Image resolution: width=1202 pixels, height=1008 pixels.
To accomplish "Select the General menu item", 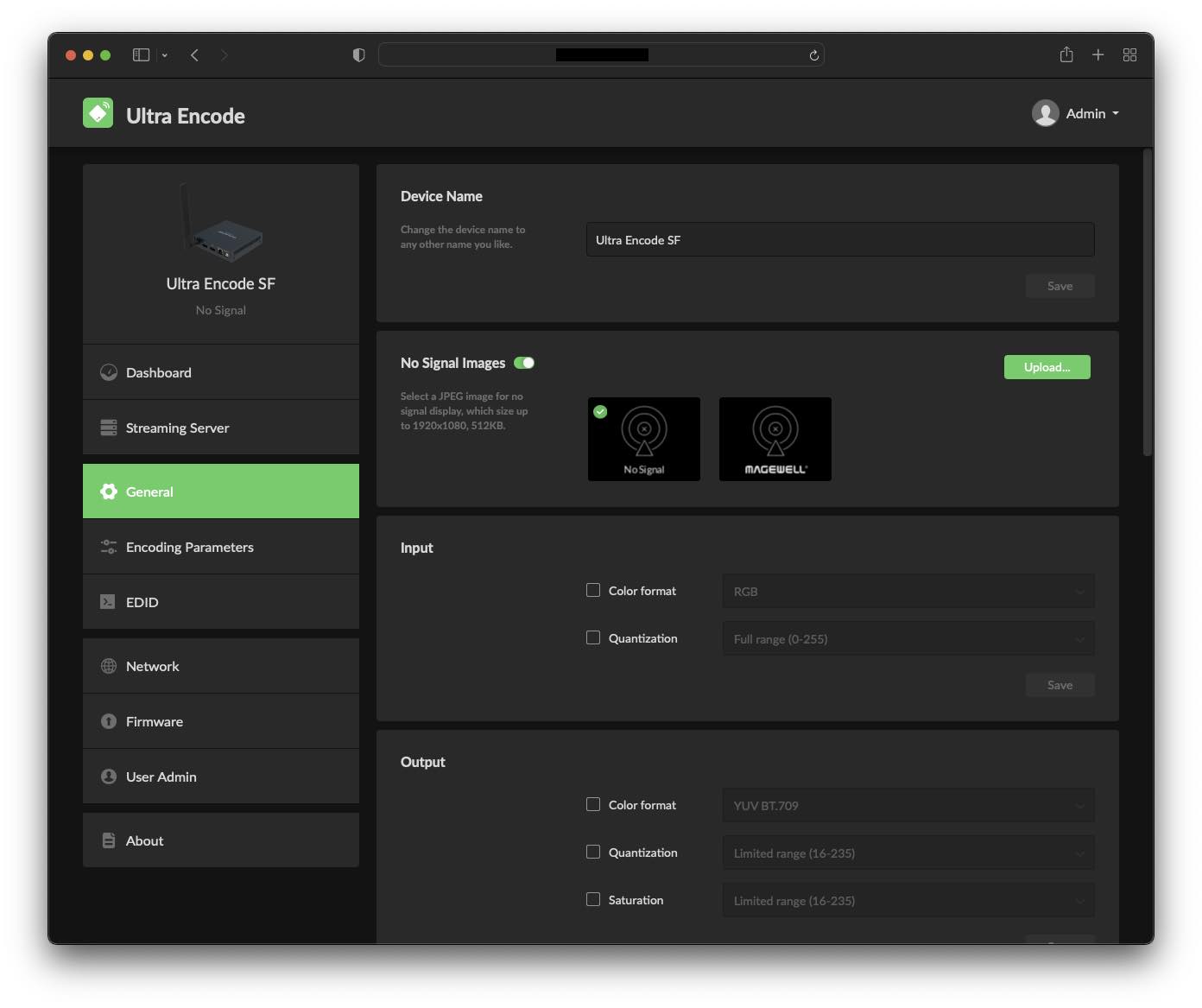I will pyautogui.click(x=221, y=491).
